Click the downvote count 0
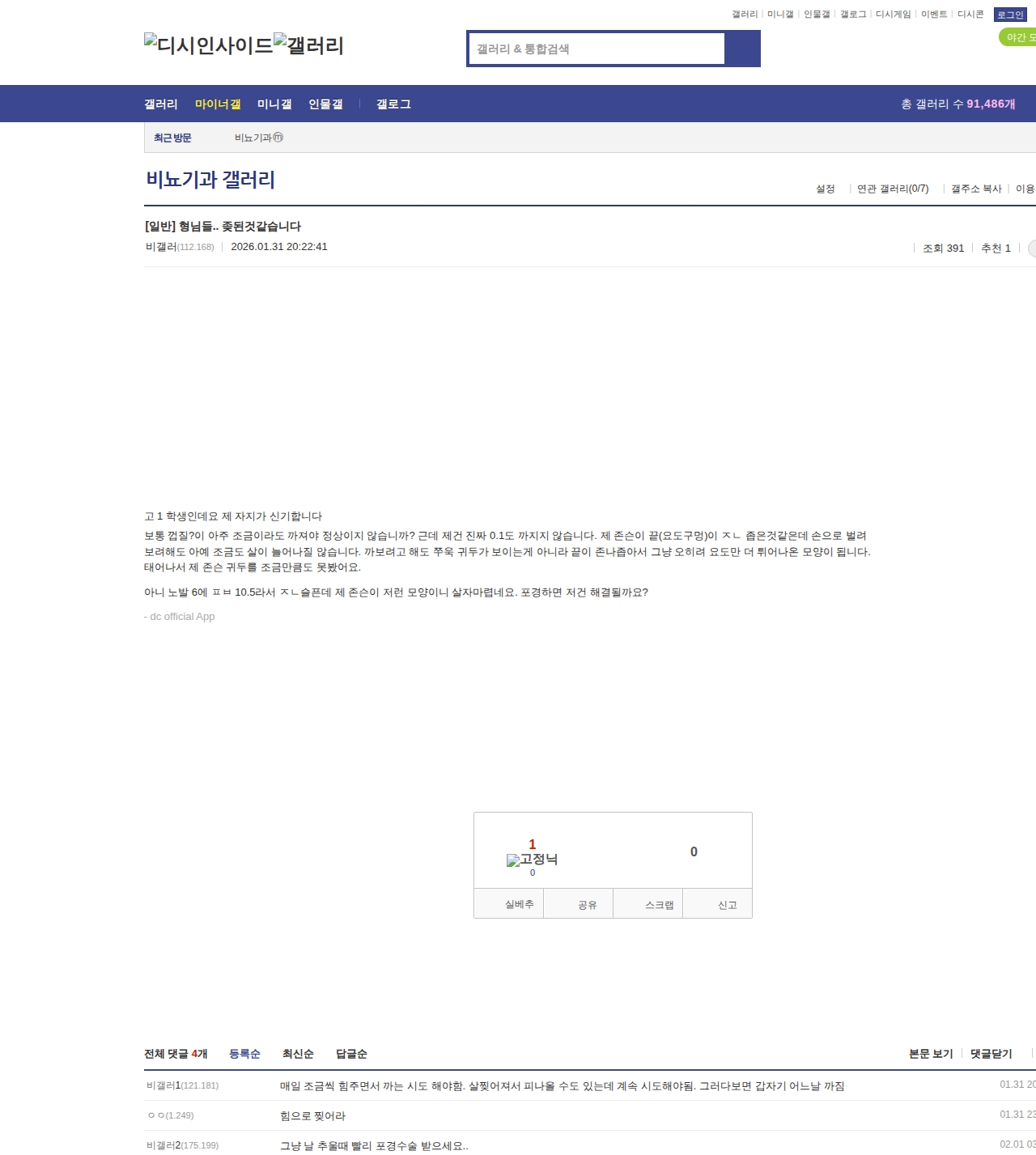The height and width of the screenshot is (1155, 1036). point(694,852)
